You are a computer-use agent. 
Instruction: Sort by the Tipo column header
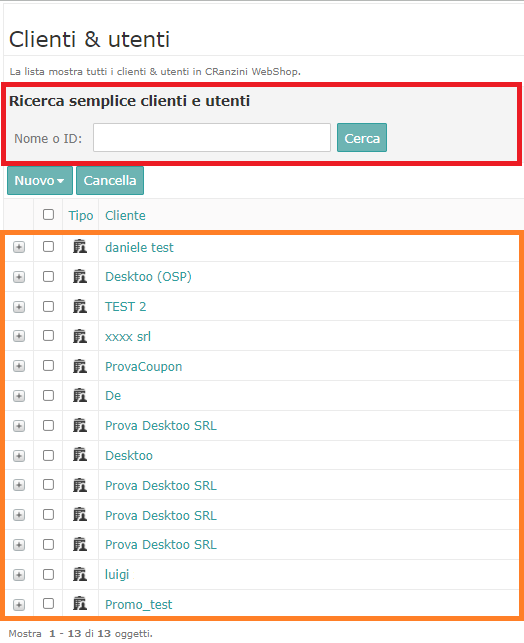tap(81, 215)
